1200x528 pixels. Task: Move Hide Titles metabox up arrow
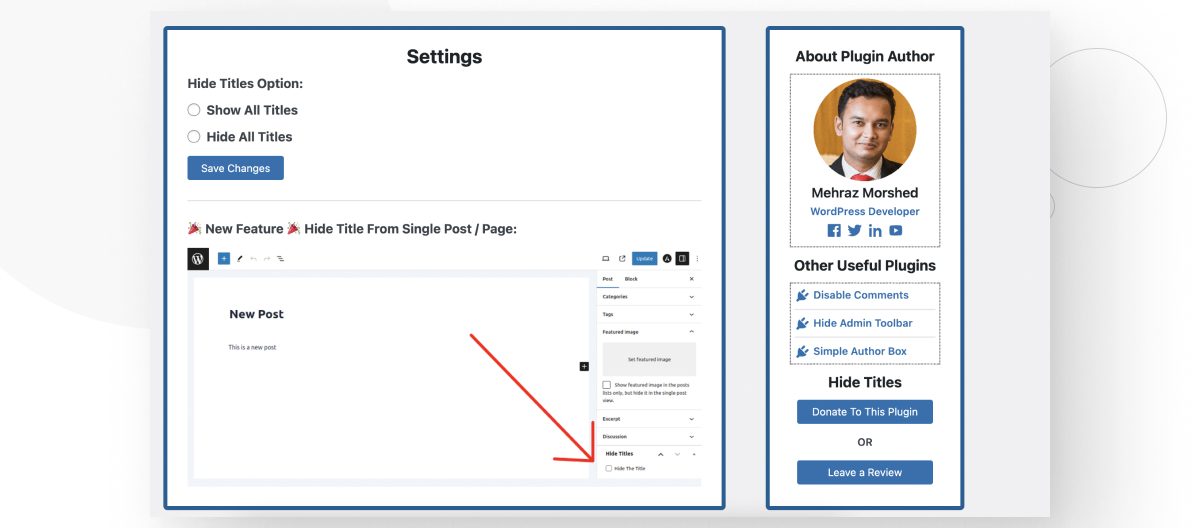(x=660, y=455)
